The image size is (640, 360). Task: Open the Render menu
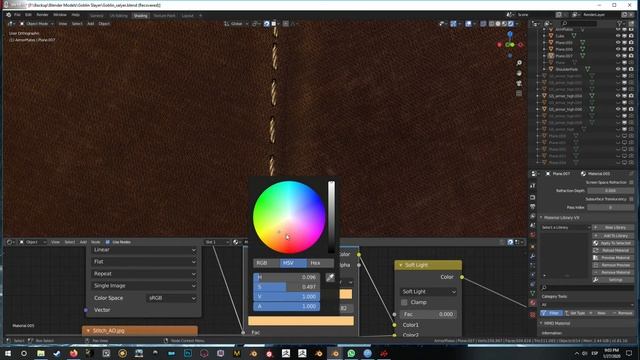(42, 15)
